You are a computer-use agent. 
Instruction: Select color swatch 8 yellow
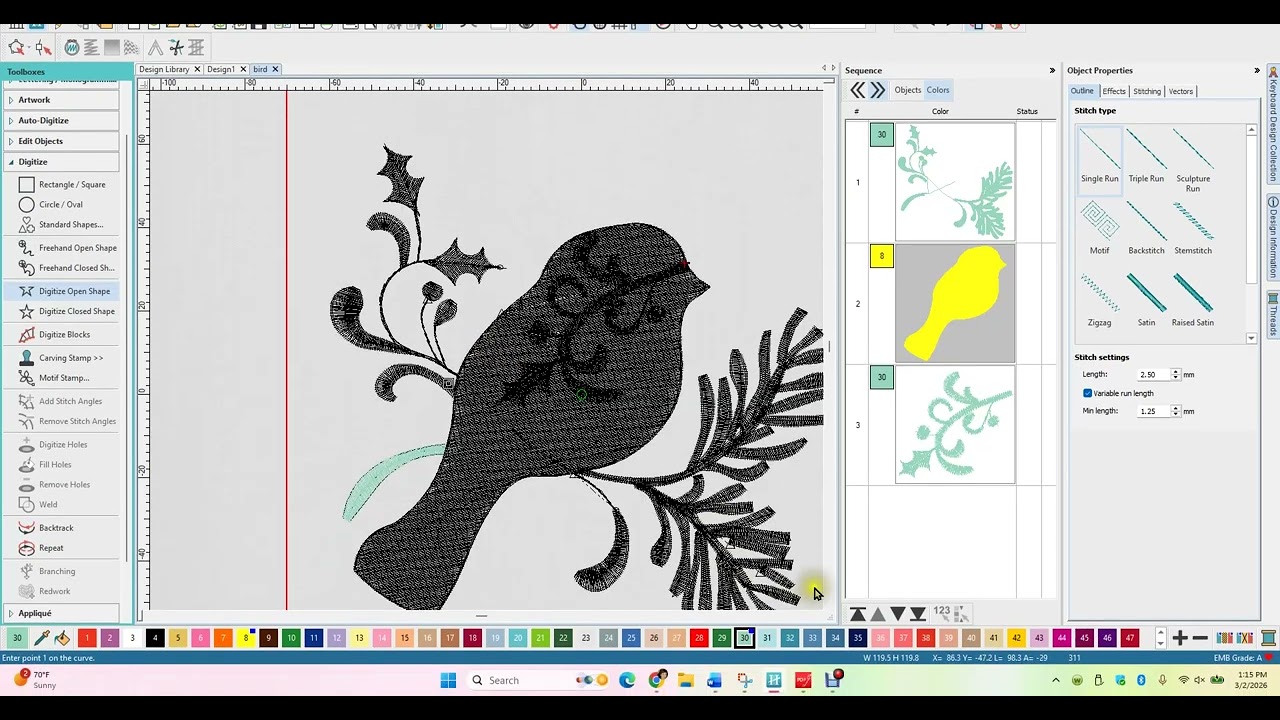[245, 638]
